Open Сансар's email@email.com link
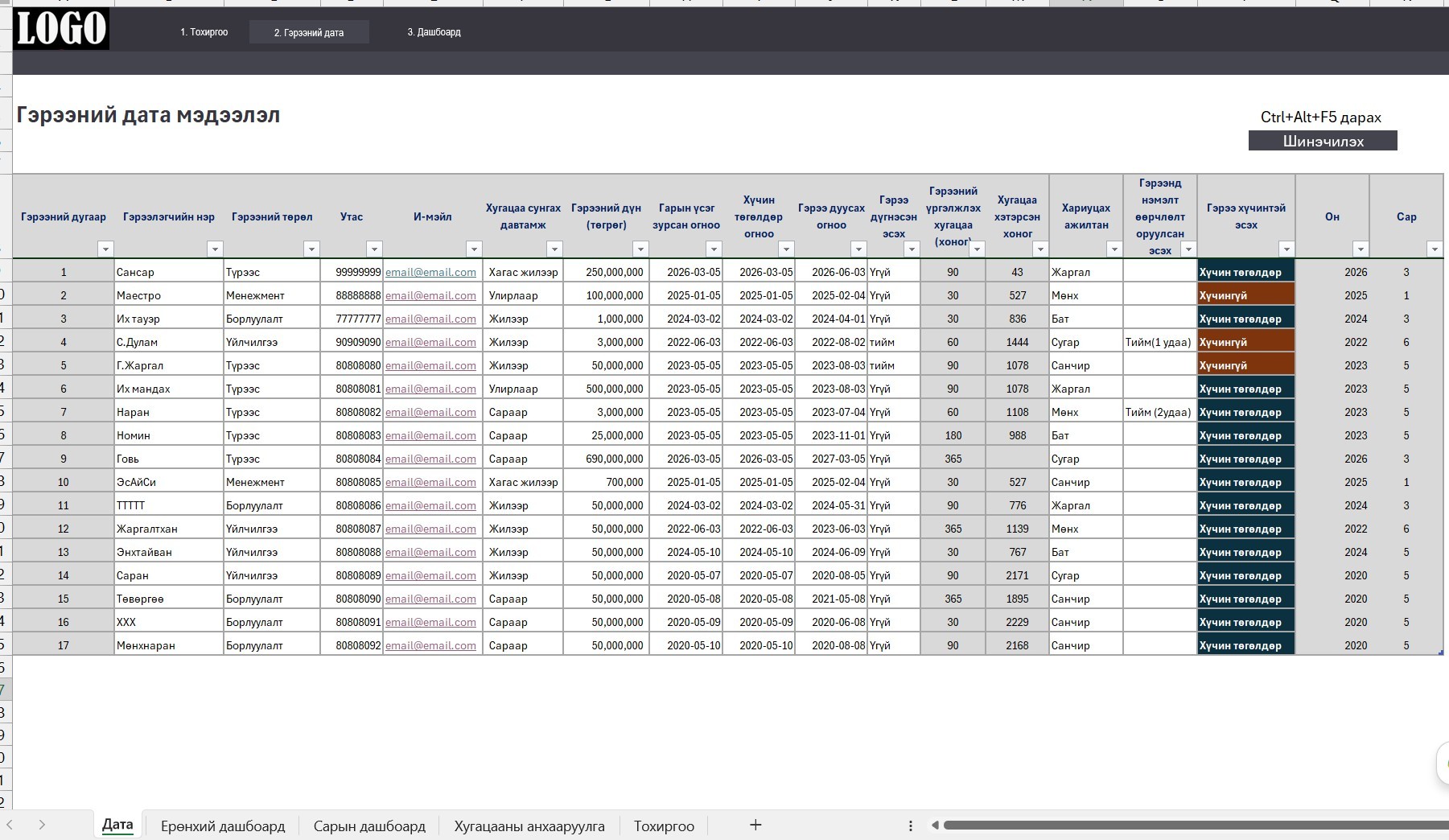This screenshot has width=1449, height=840. click(x=430, y=272)
